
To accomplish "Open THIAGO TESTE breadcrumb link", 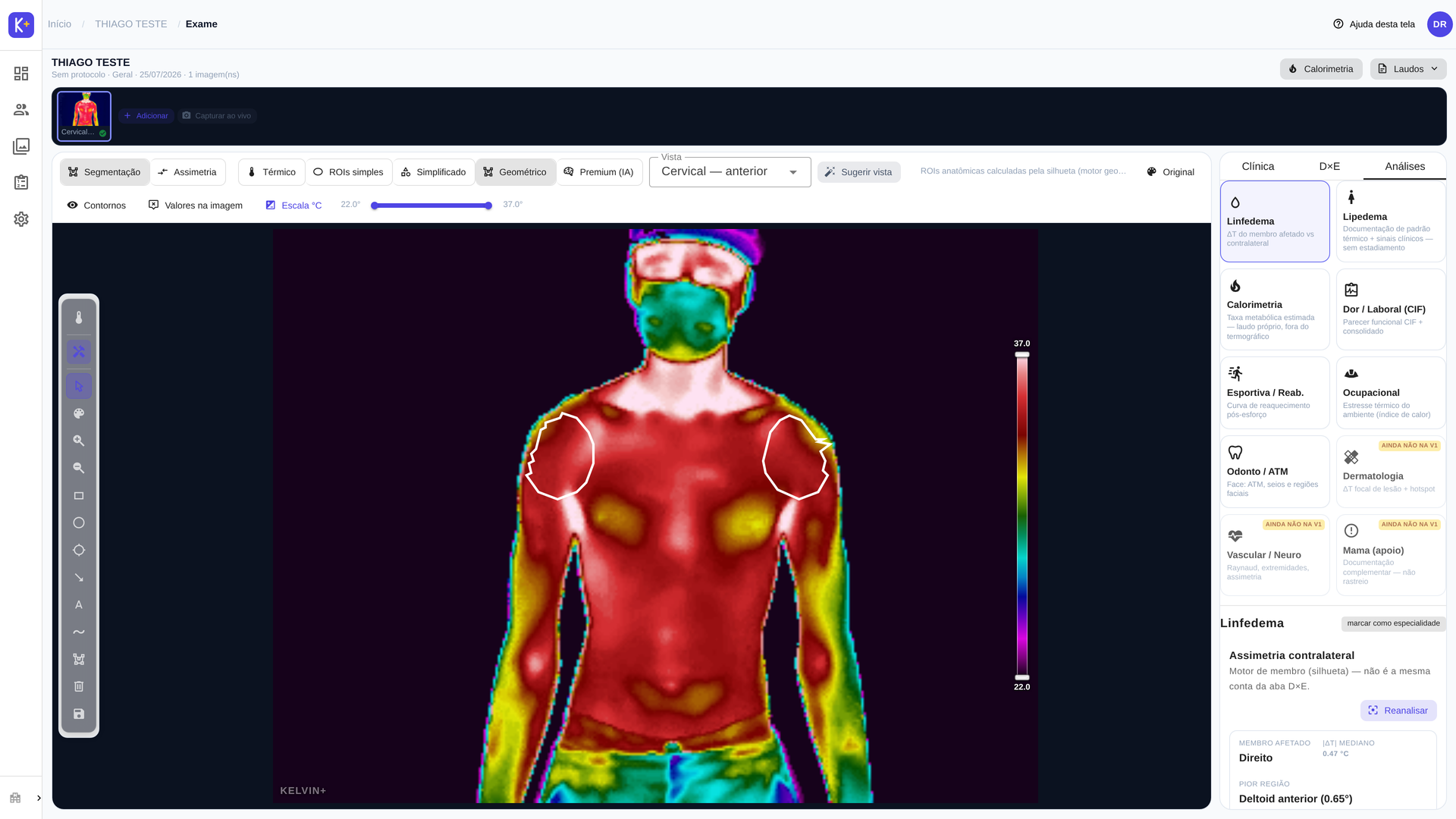I will coord(131,24).
